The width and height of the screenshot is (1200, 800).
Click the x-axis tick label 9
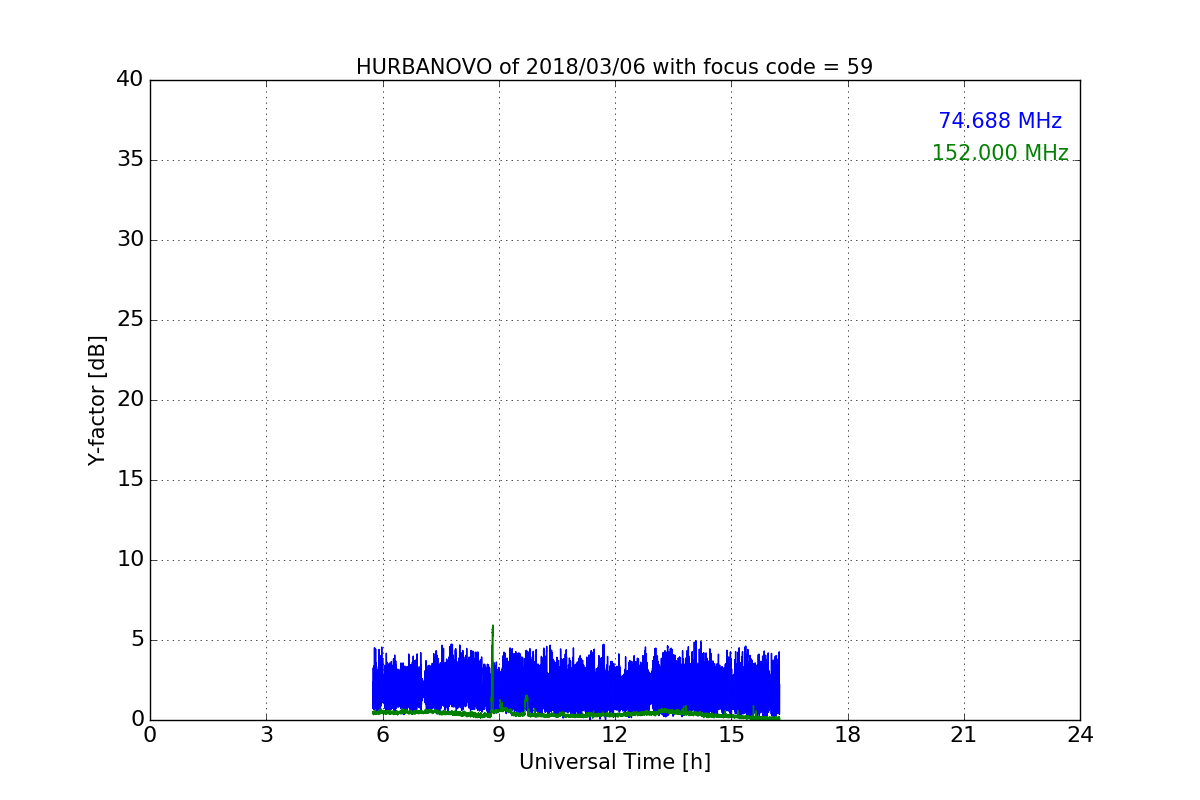point(499,735)
